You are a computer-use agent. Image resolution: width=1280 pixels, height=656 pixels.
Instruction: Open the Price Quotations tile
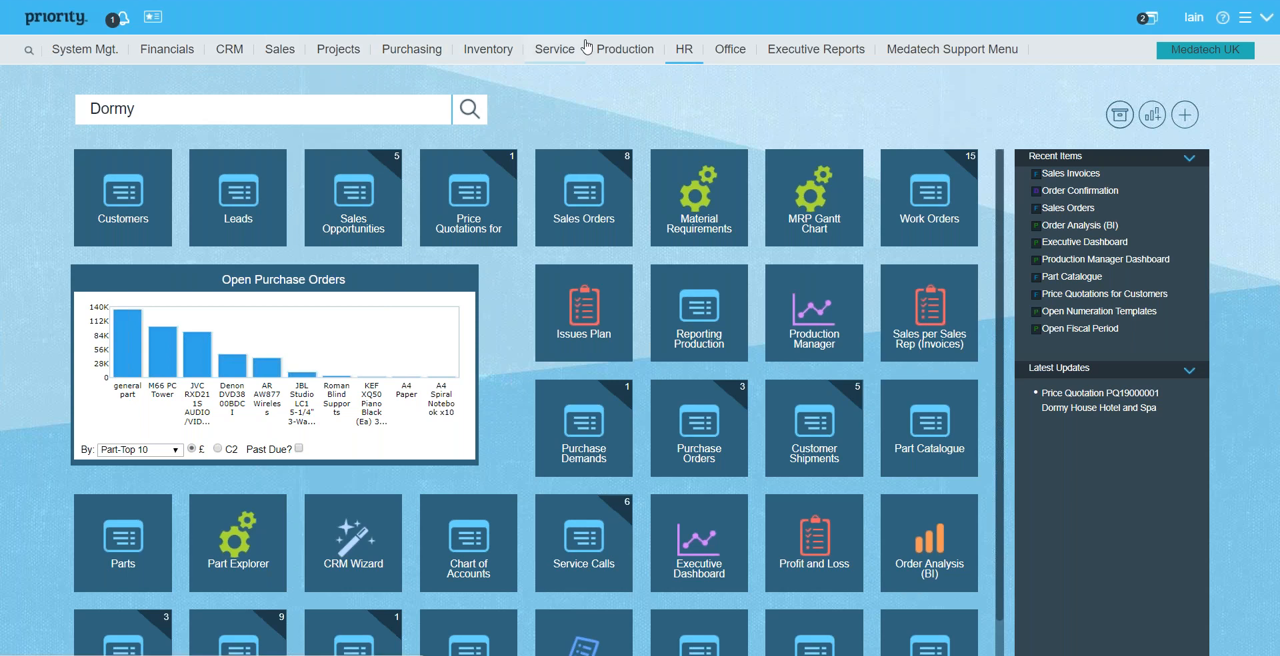click(469, 198)
